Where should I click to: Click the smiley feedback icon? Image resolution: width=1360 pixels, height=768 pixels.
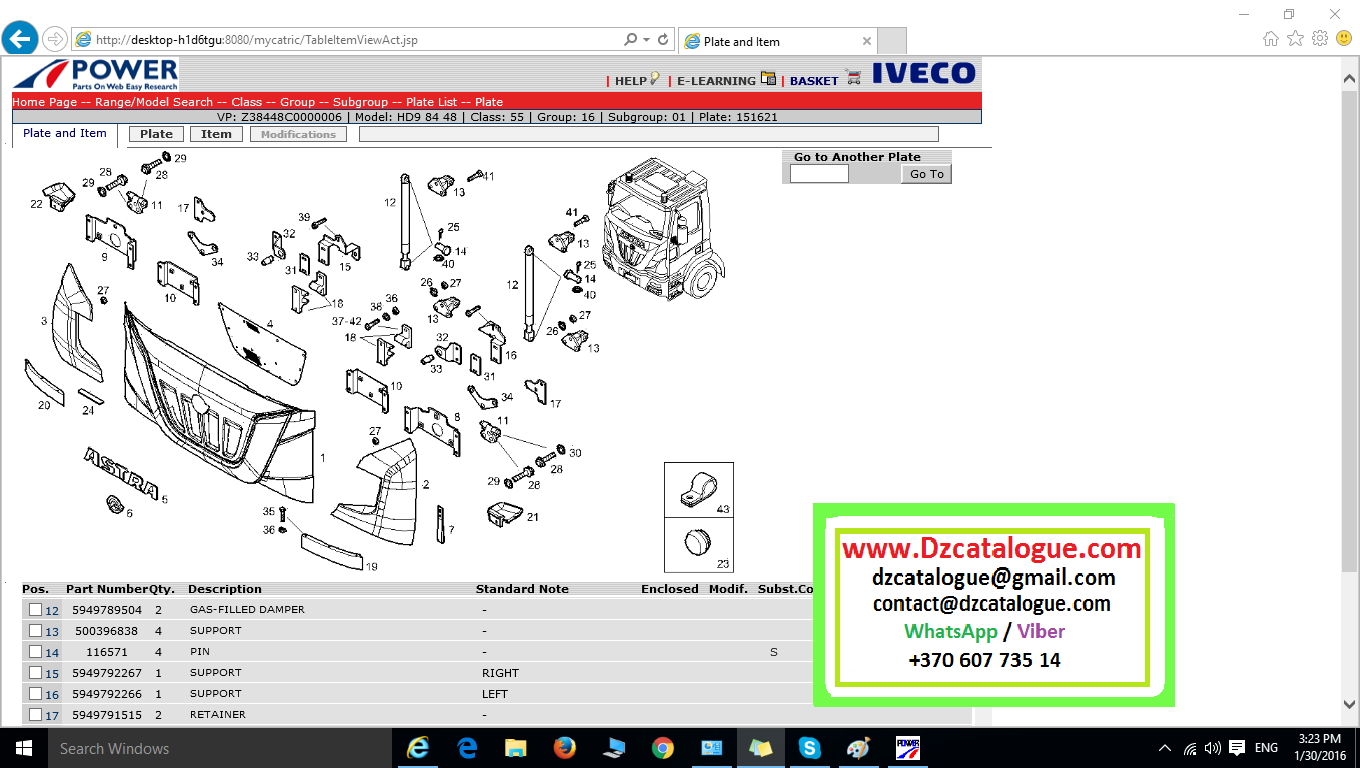click(x=1344, y=39)
